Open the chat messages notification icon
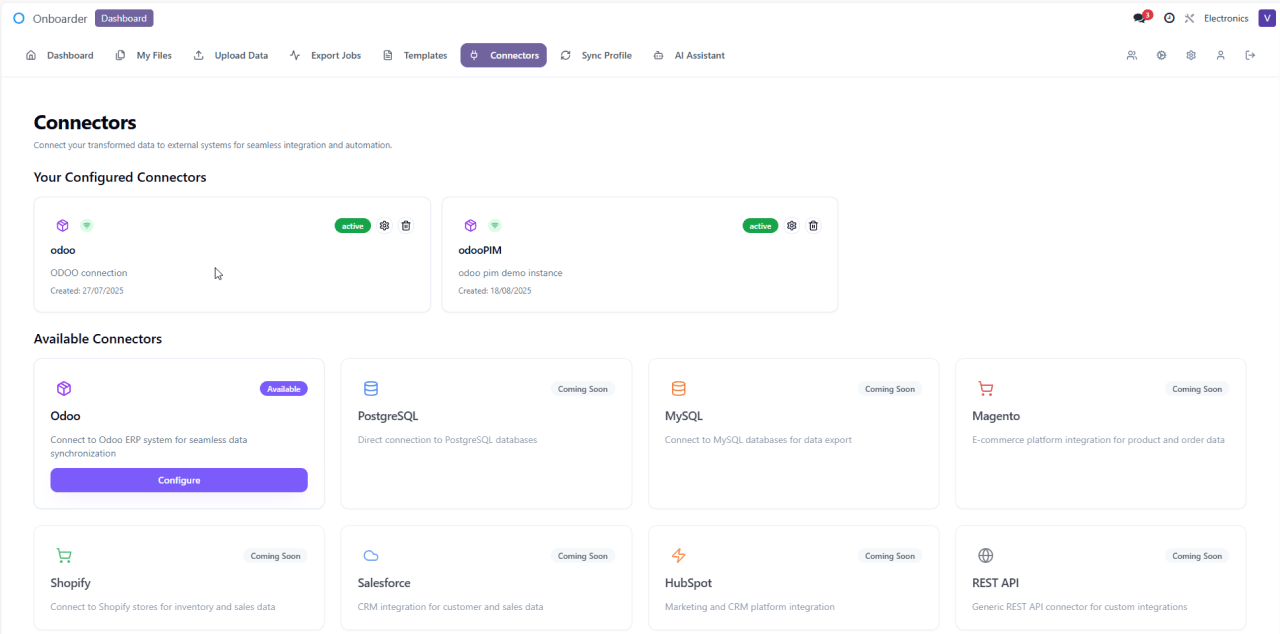 pyautogui.click(x=1140, y=18)
